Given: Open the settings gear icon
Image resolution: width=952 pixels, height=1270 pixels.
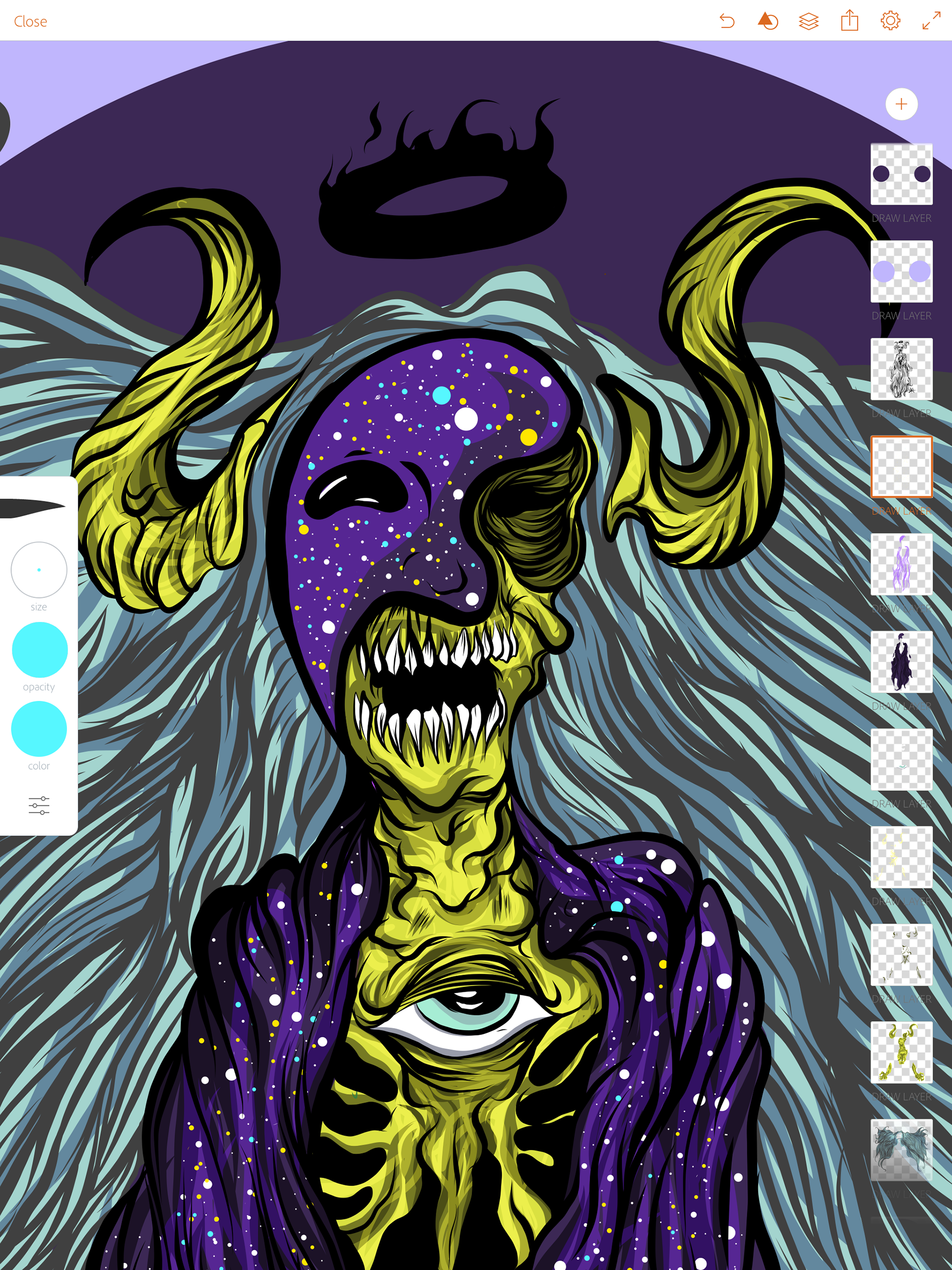Looking at the screenshot, I should pos(890,22).
